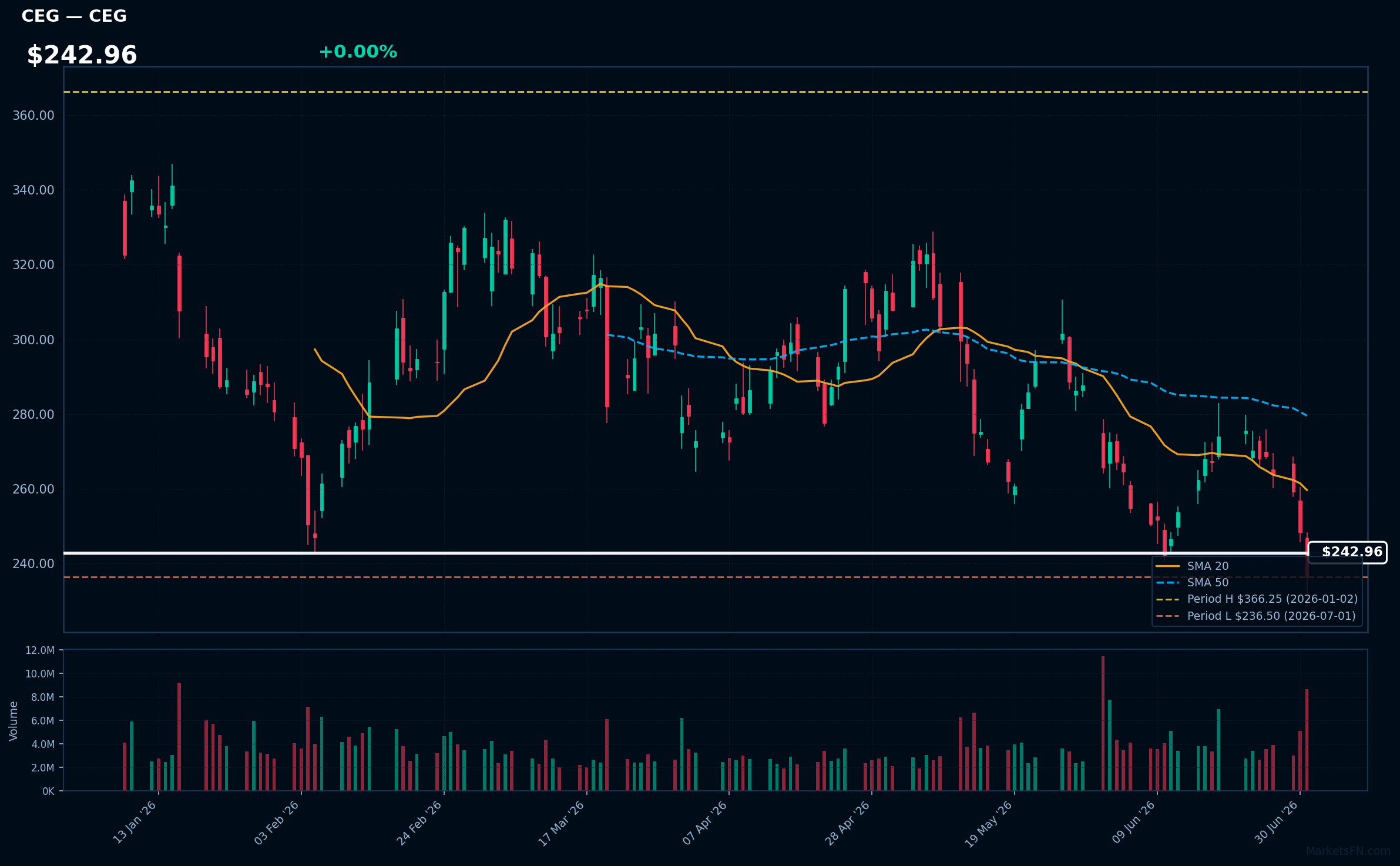Image resolution: width=1400 pixels, height=866 pixels.
Task: Click the +0.00% change indicator
Action: (x=358, y=52)
